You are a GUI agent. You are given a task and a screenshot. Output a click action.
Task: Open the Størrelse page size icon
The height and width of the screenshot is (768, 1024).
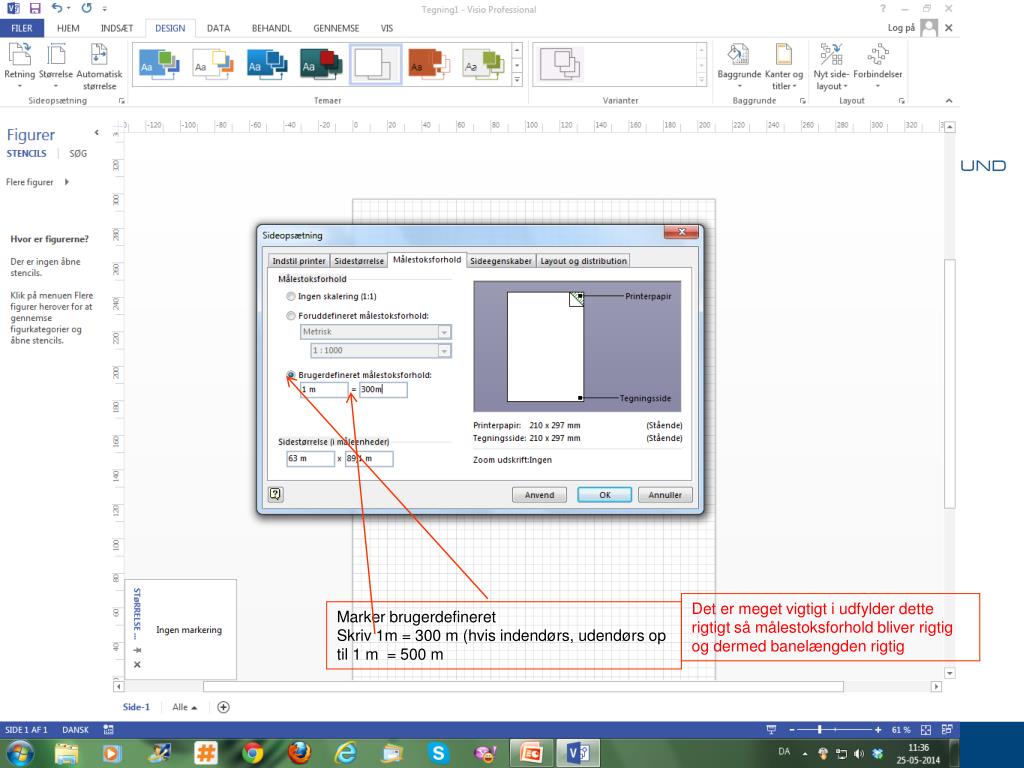pyautogui.click(x=55, y=55)
